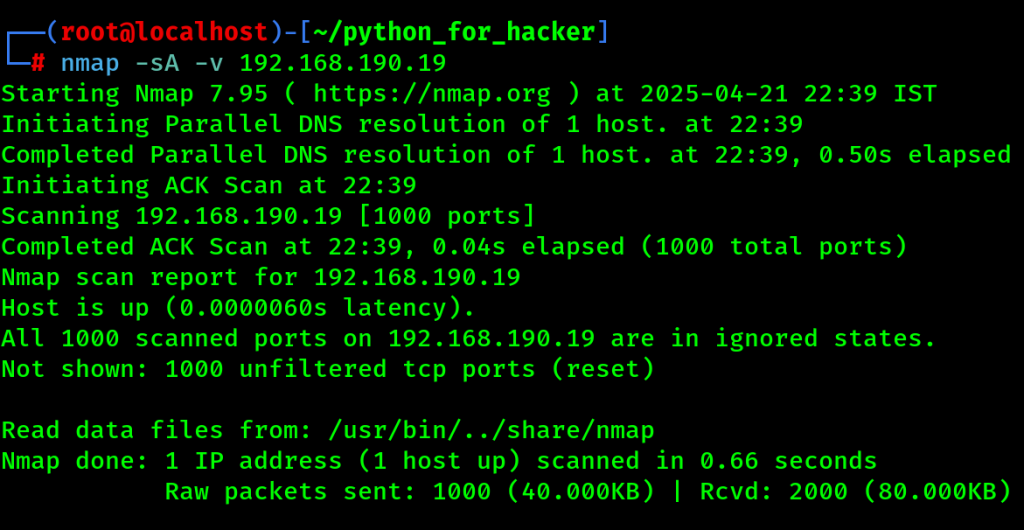Click the -v verbose flag
1024x530 pixels.
tap(209, 63)
